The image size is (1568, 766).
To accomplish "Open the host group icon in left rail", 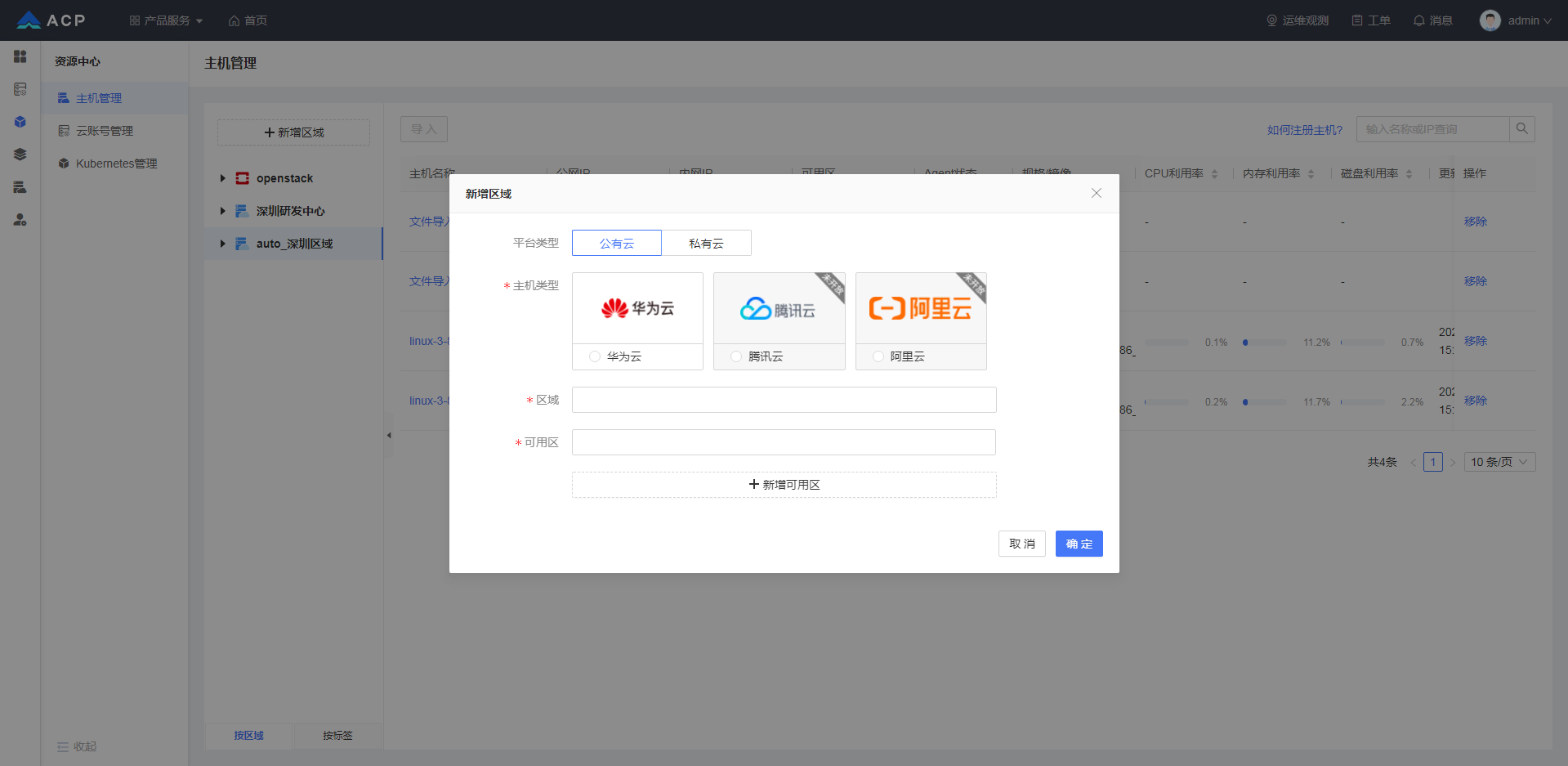I will click(20, 187).
